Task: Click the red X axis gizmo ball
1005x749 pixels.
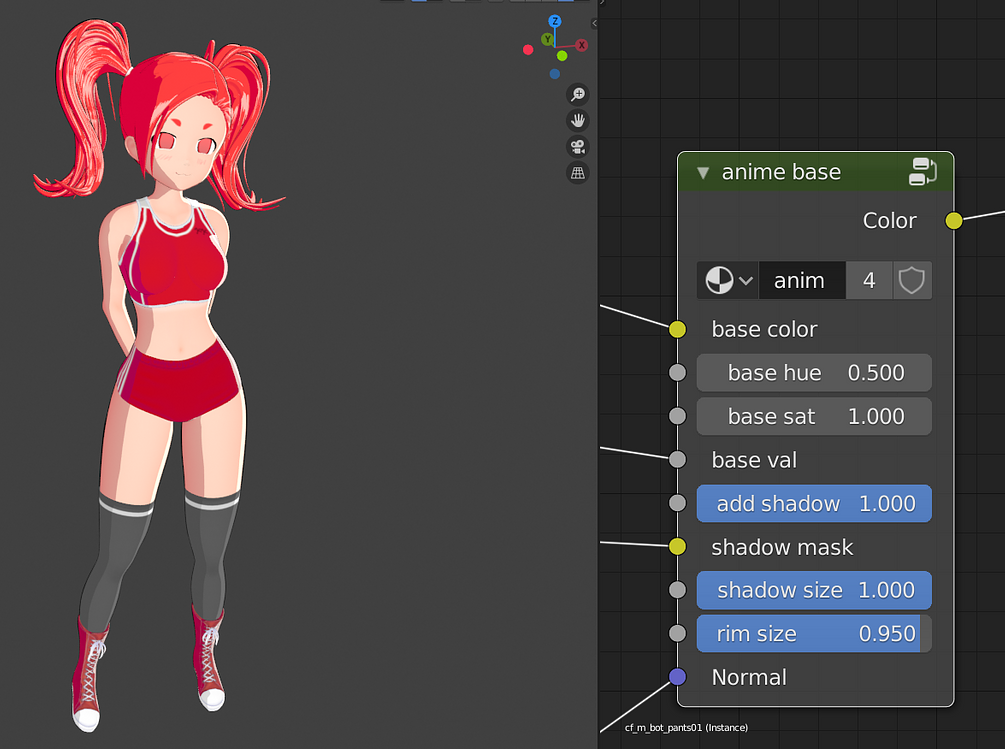Action: click(x=581, y=45)
